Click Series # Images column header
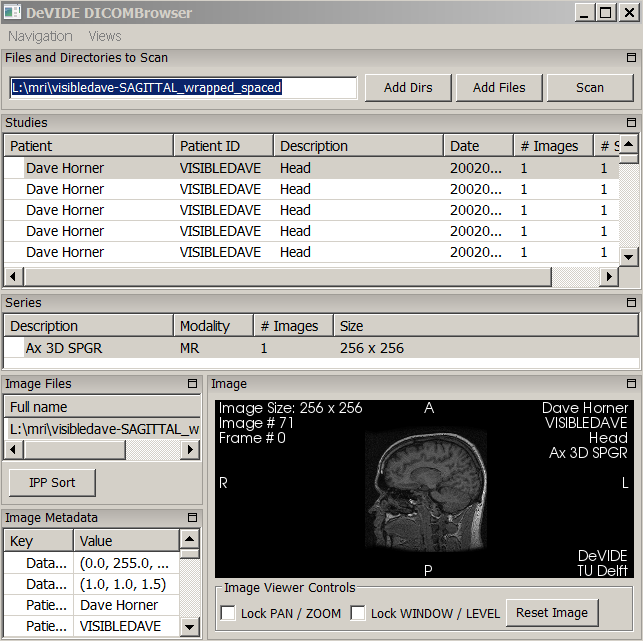The image size is (643, 641). click(x=293, y=326)
